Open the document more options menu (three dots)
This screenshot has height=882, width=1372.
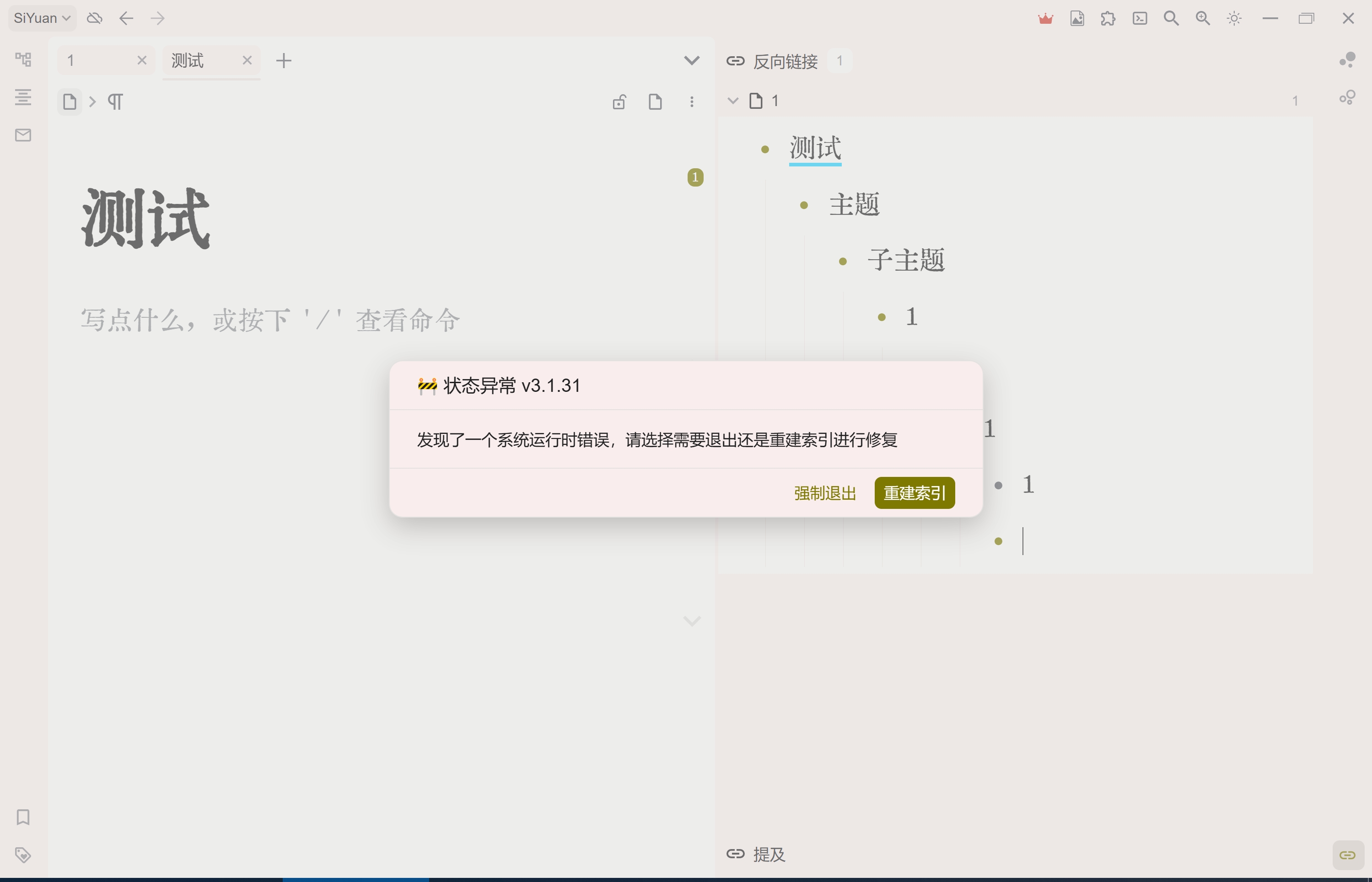(692, 102)
